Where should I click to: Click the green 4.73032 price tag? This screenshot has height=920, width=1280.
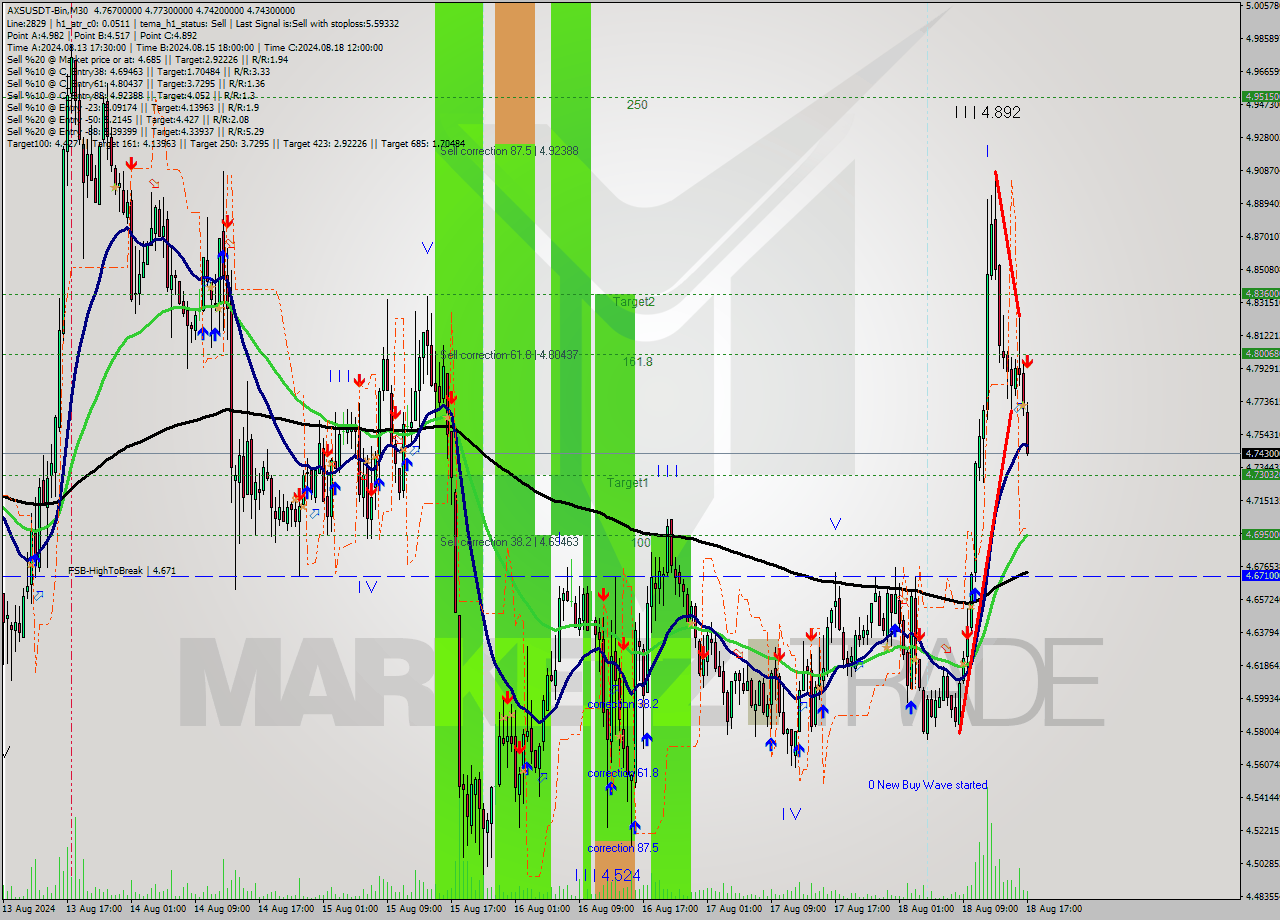click(x=1260, y=475)
